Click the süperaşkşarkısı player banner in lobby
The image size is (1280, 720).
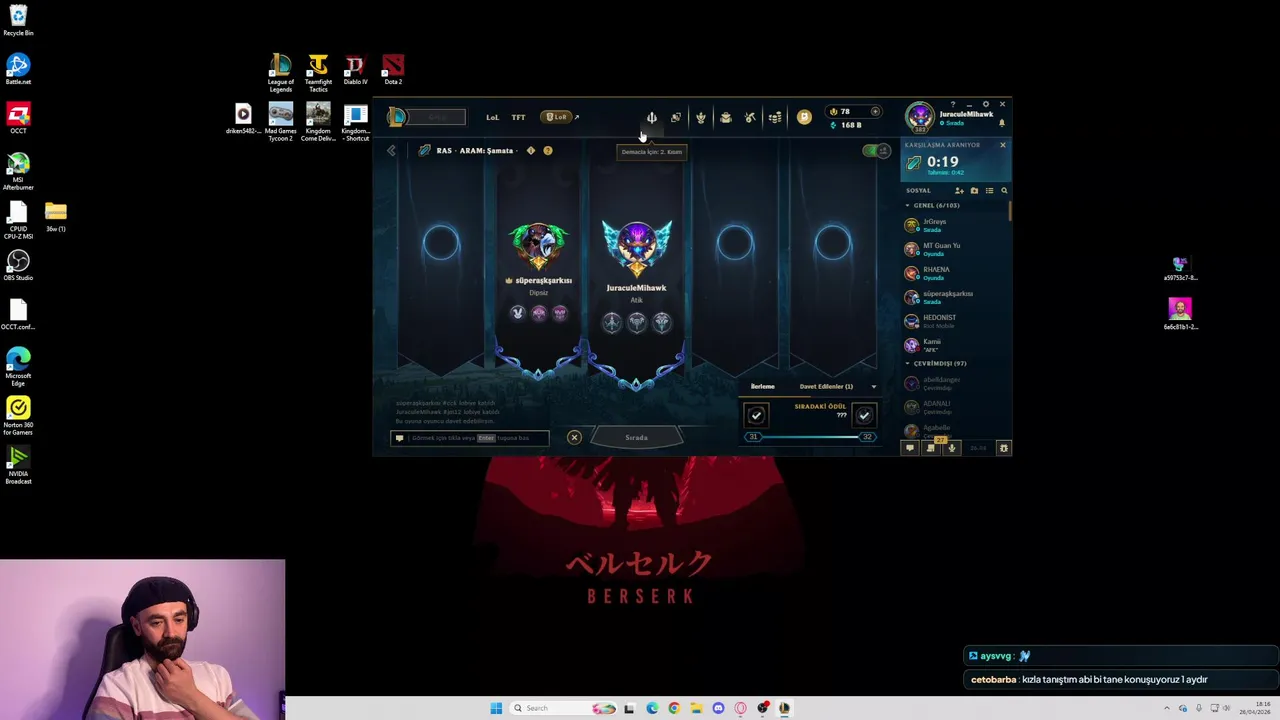click(x=539, y=270)
